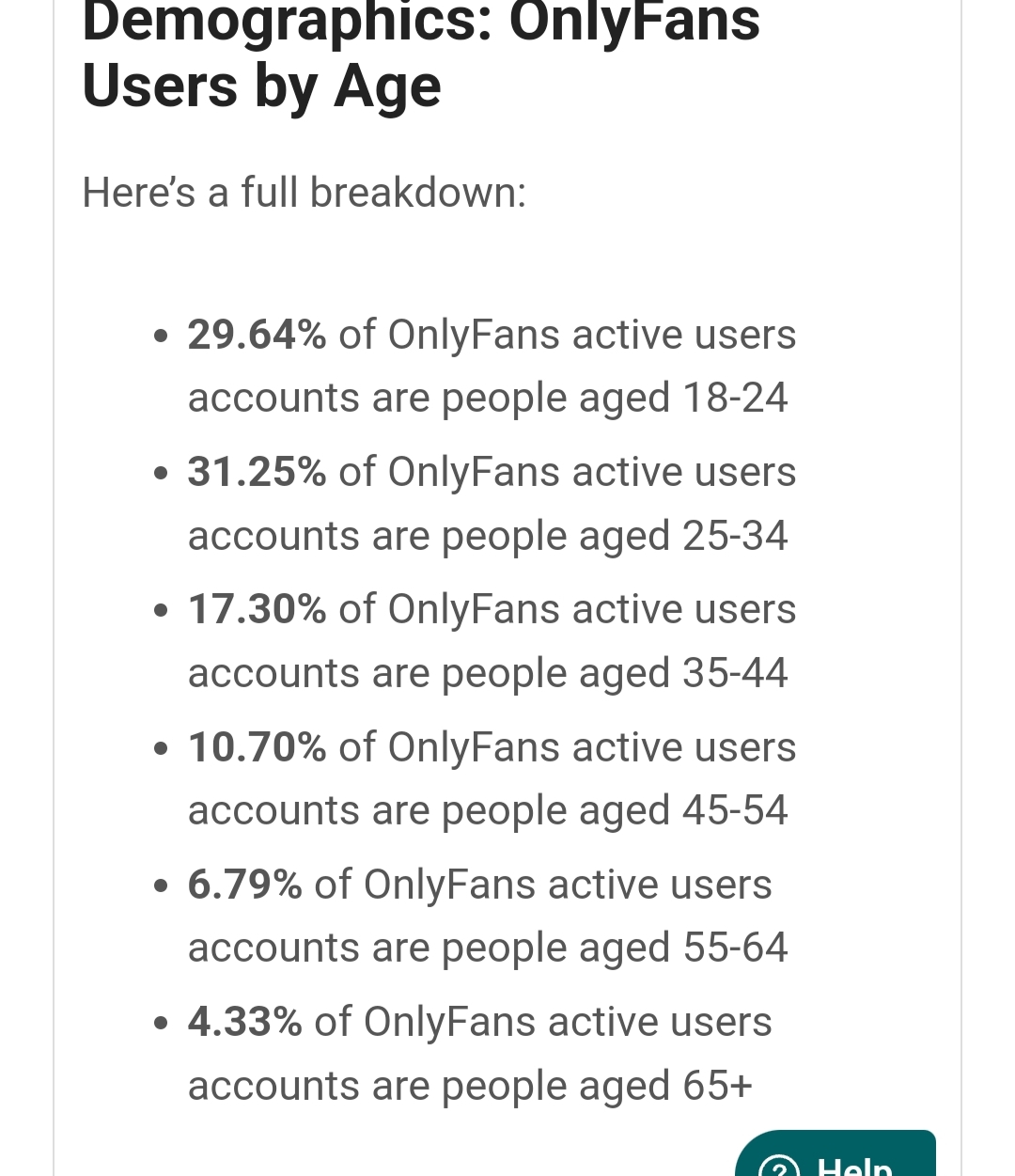Click the 6.79% bold figure

[x=244, y=885]
